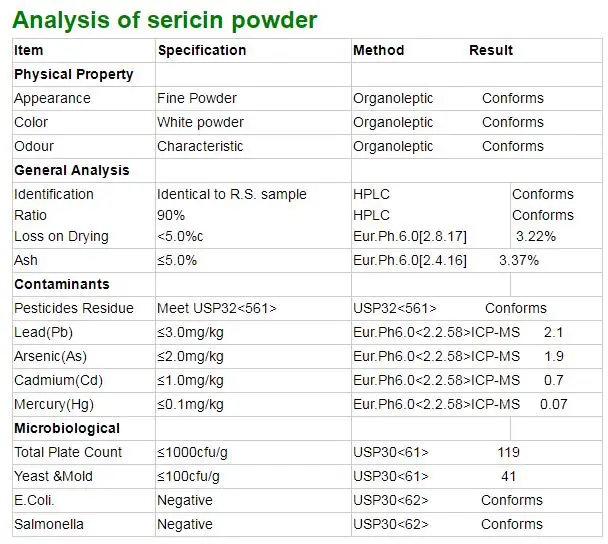Image resolution: width=608 pixels, height=544 pixels.
Task: Click the "Lead(Pb)" item label
Action: coord(44,332)
